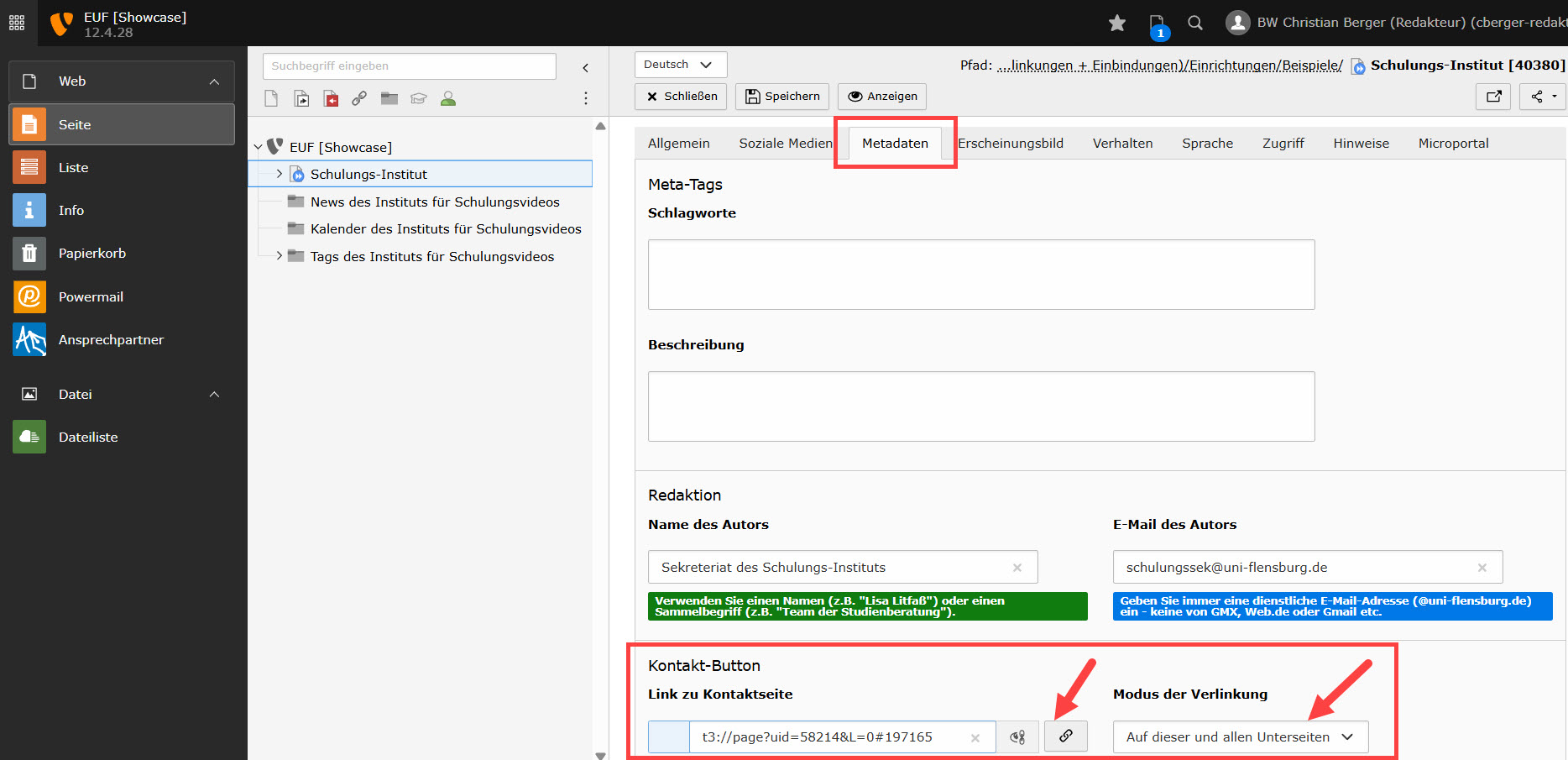The width and height of the screenshot is (1568, 760).
Task: Click the green user icon in page tree toolbar
Action: [x=448, y=99]
